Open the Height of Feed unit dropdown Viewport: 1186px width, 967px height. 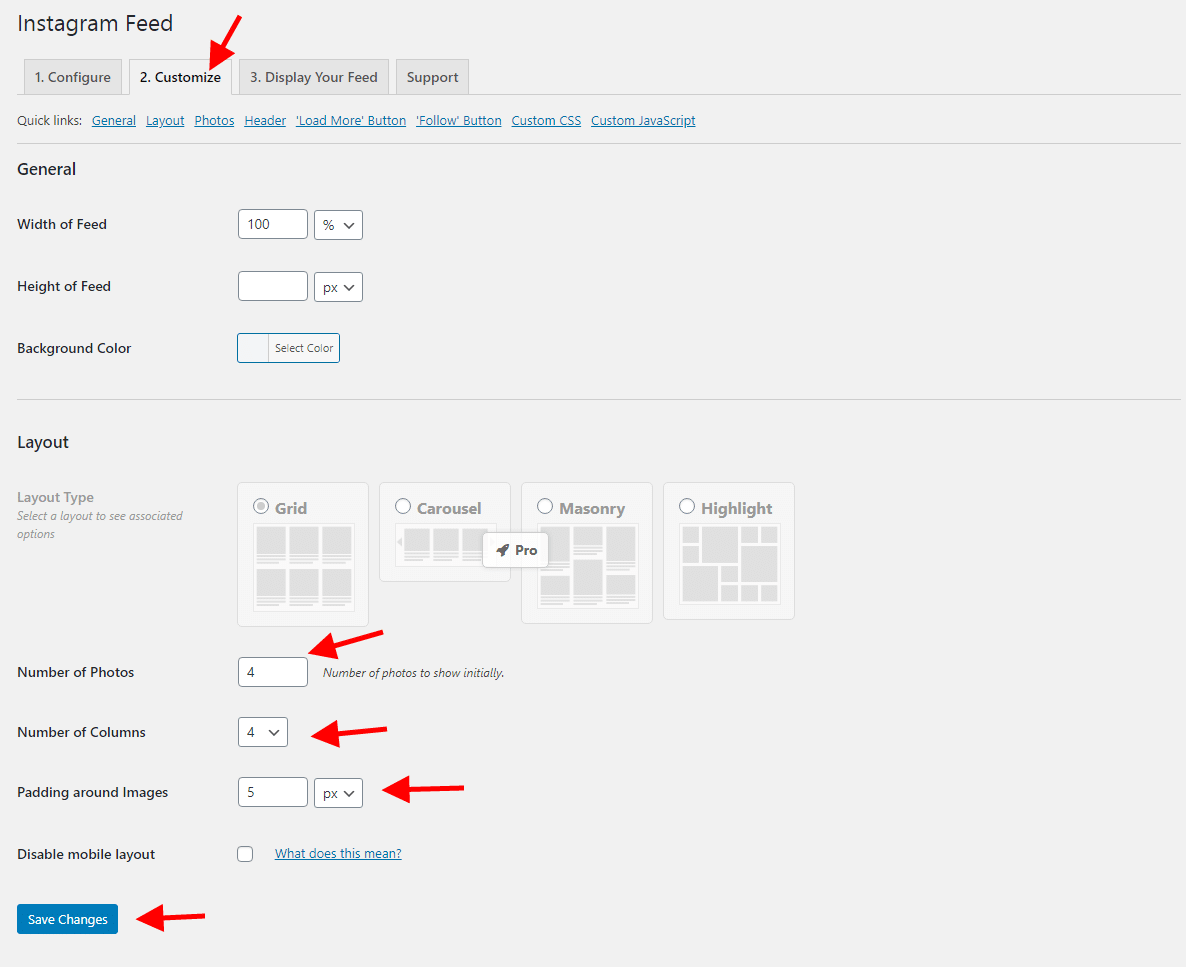pos(338,287)
